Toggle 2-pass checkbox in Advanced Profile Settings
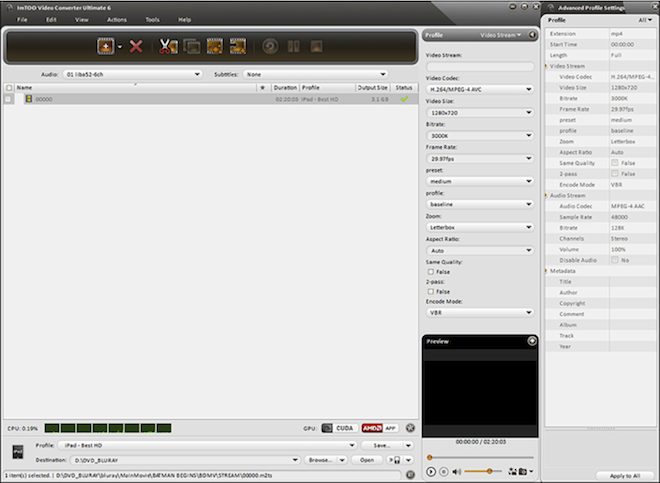Image resolution: width=660 pixels, height=483 pixels. coord(615,173)
